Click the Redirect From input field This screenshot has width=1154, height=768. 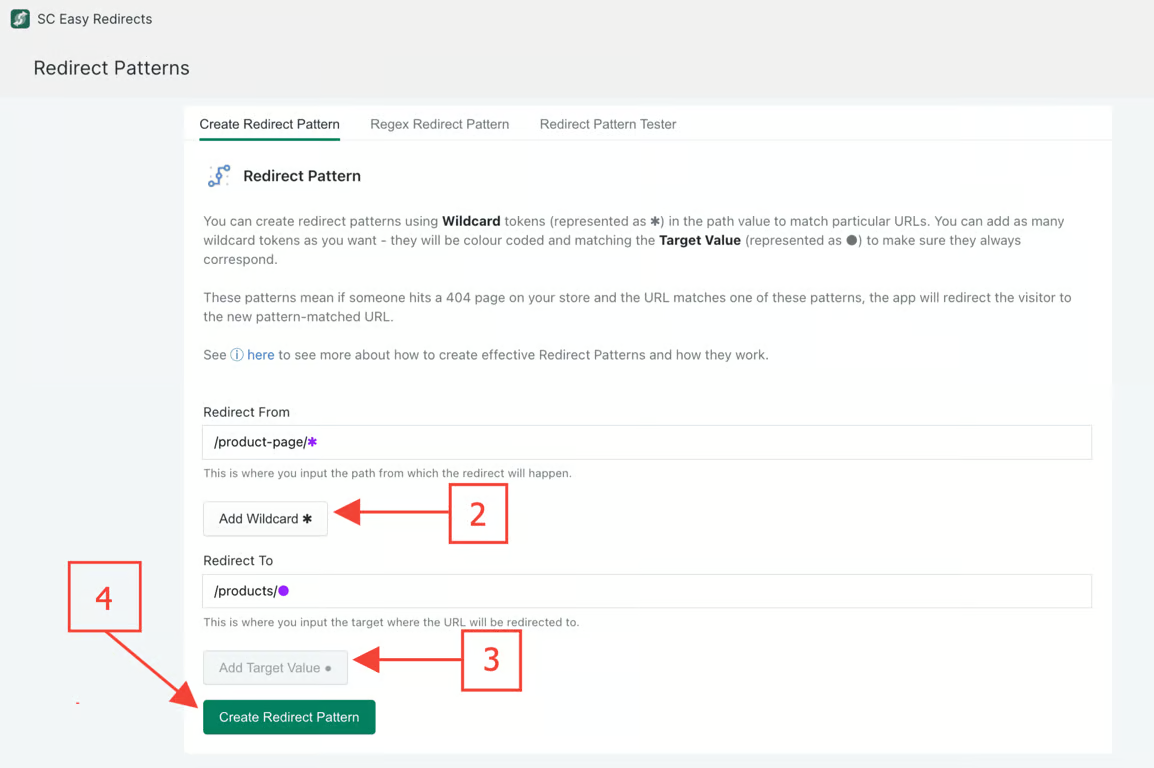[647, 442]
